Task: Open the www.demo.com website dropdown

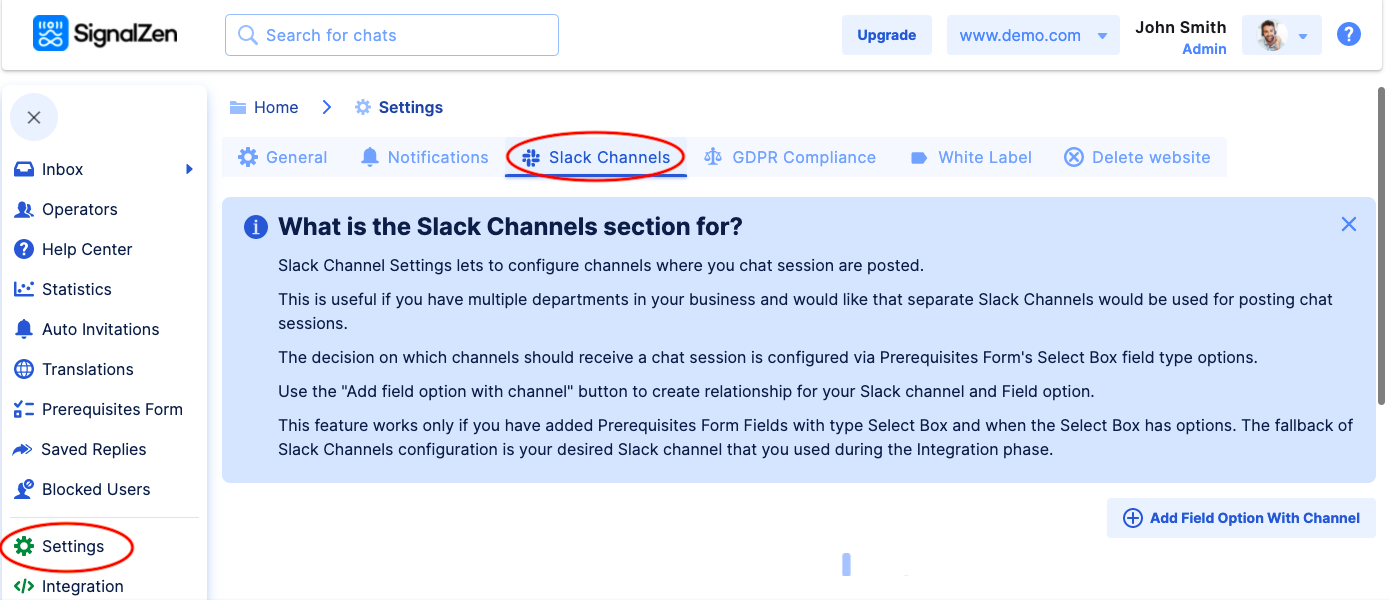Action: point(1032,36)
